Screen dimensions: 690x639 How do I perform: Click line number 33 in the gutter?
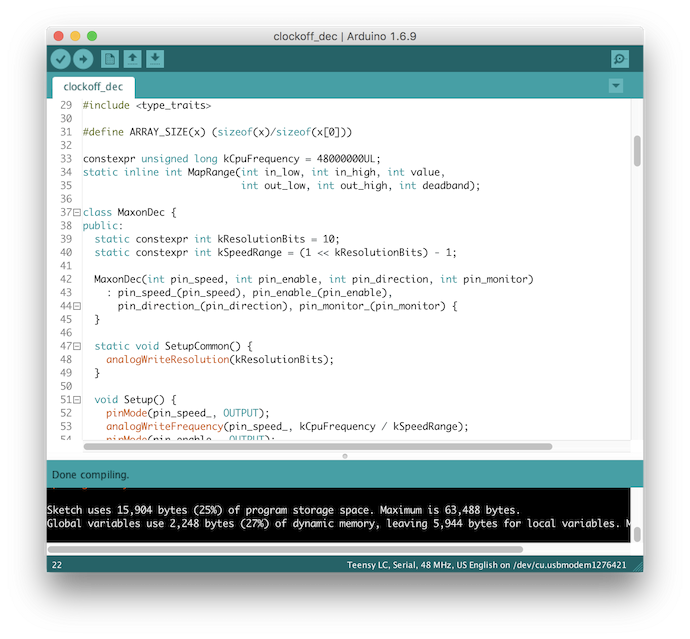click(x=66, y=159)
